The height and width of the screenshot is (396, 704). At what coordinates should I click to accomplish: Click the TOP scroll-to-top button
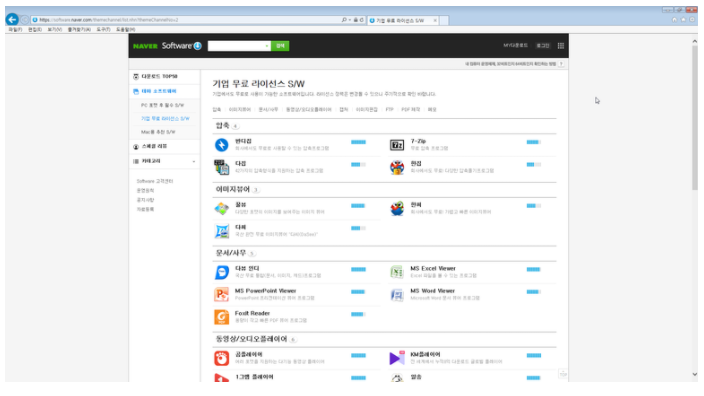(563, 374)
